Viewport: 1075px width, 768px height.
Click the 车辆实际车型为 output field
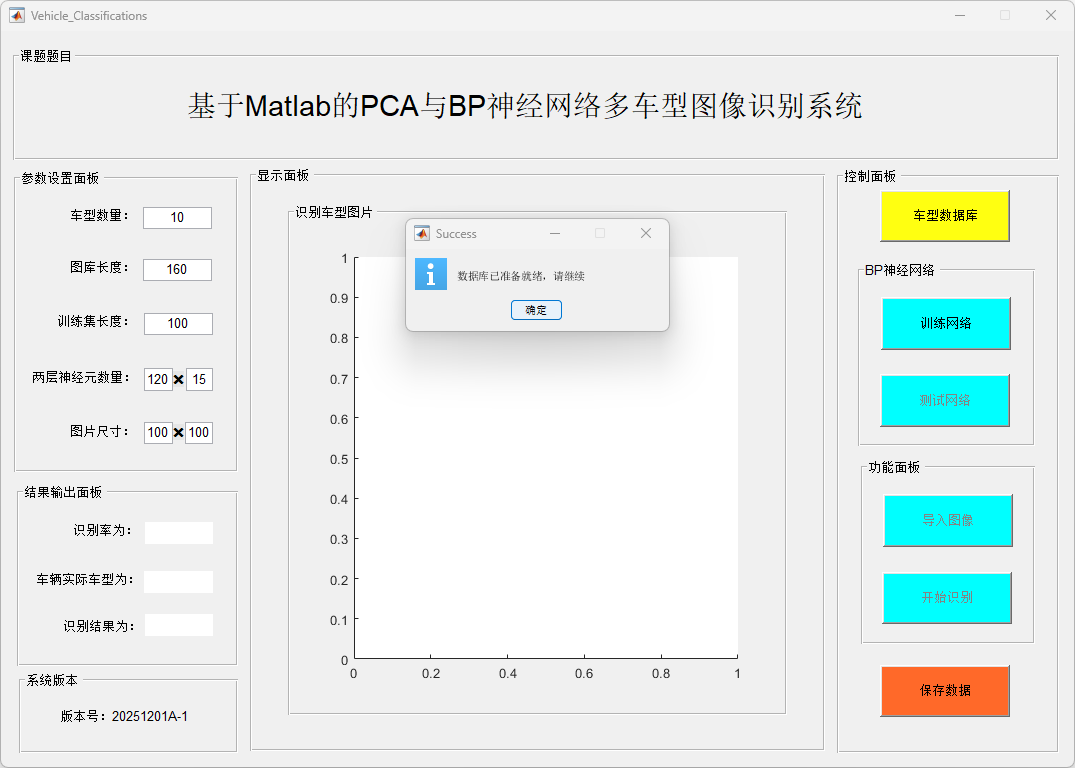click(178, 581)
